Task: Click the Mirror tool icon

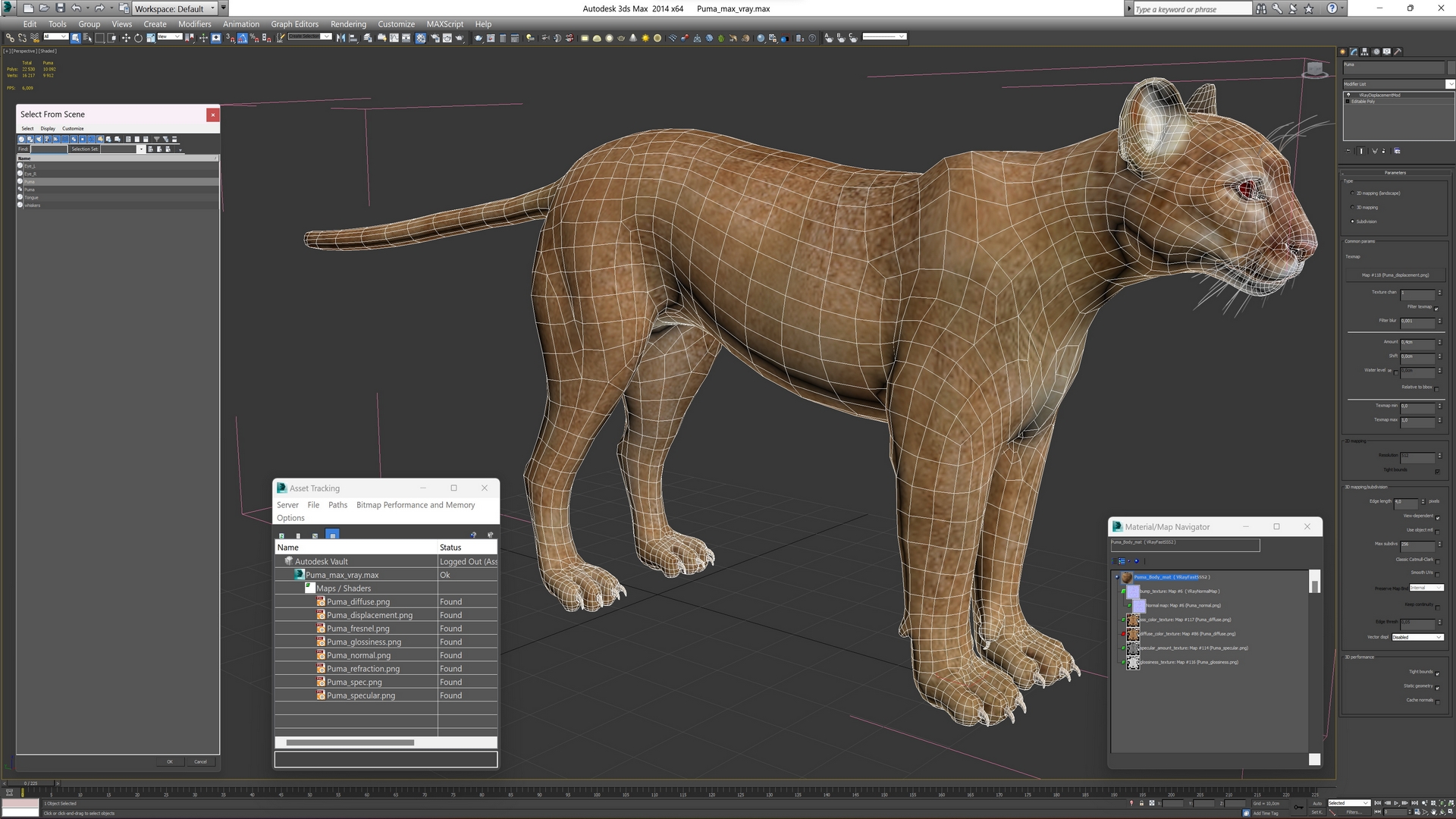Action: coord(340,37)
